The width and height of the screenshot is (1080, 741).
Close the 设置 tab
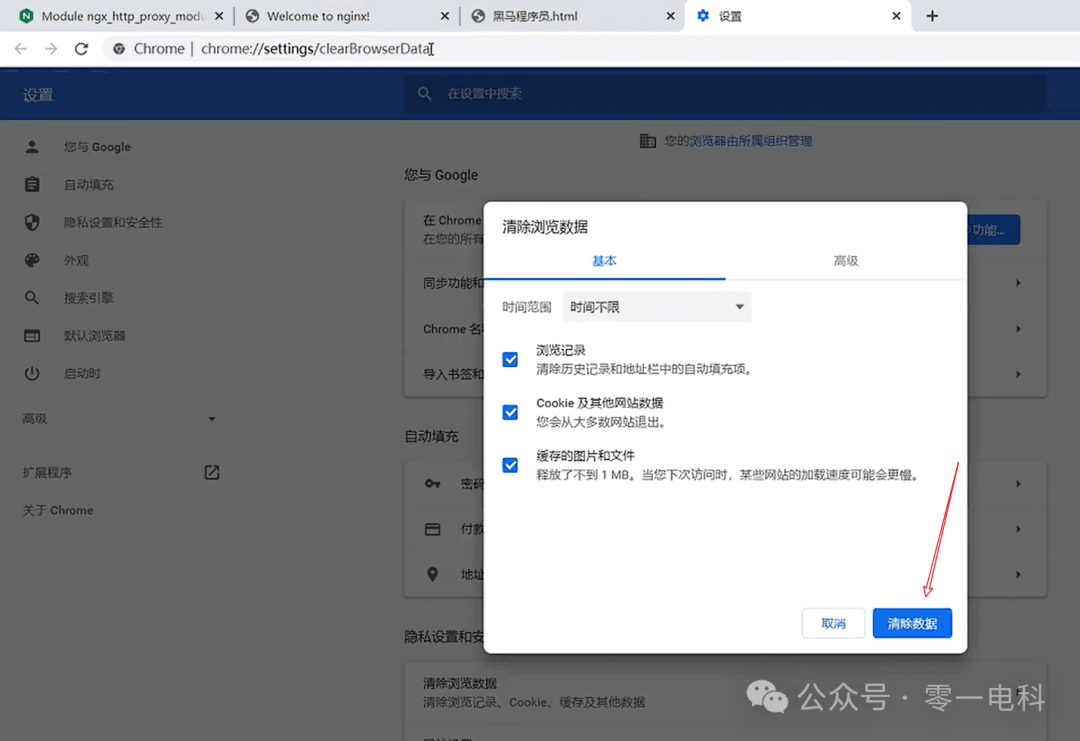point(896,16)
